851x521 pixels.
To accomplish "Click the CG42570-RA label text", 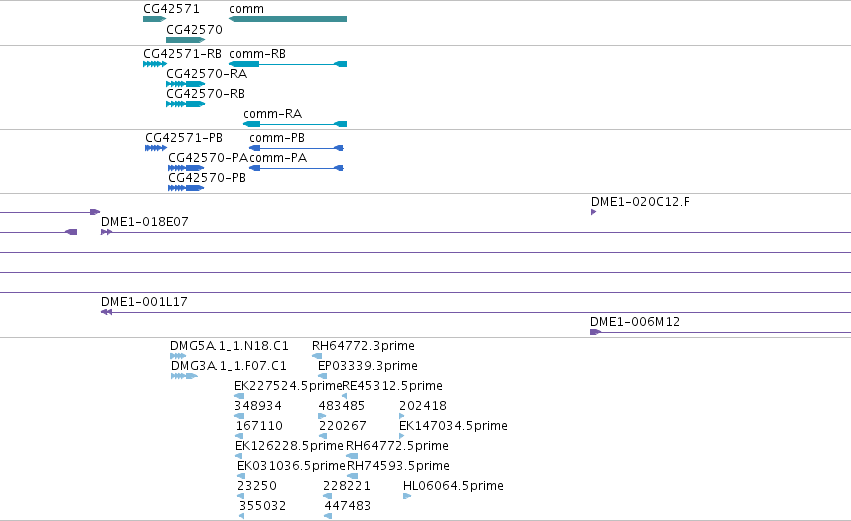I will 206,74.
